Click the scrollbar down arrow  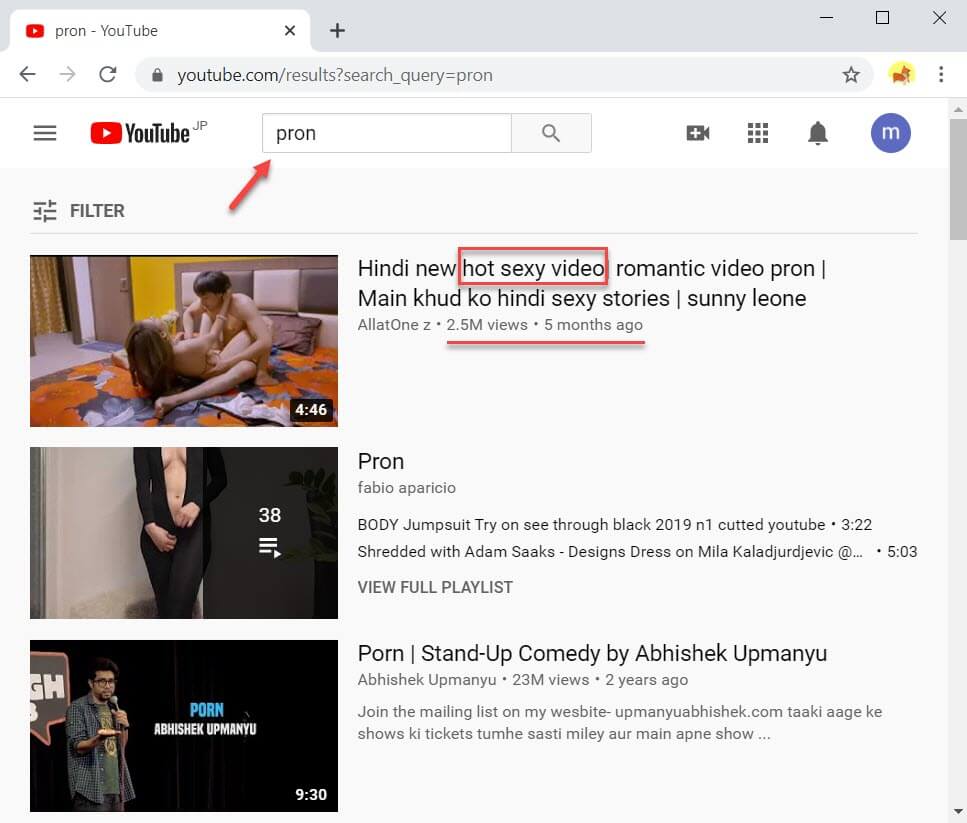point(958,811)
